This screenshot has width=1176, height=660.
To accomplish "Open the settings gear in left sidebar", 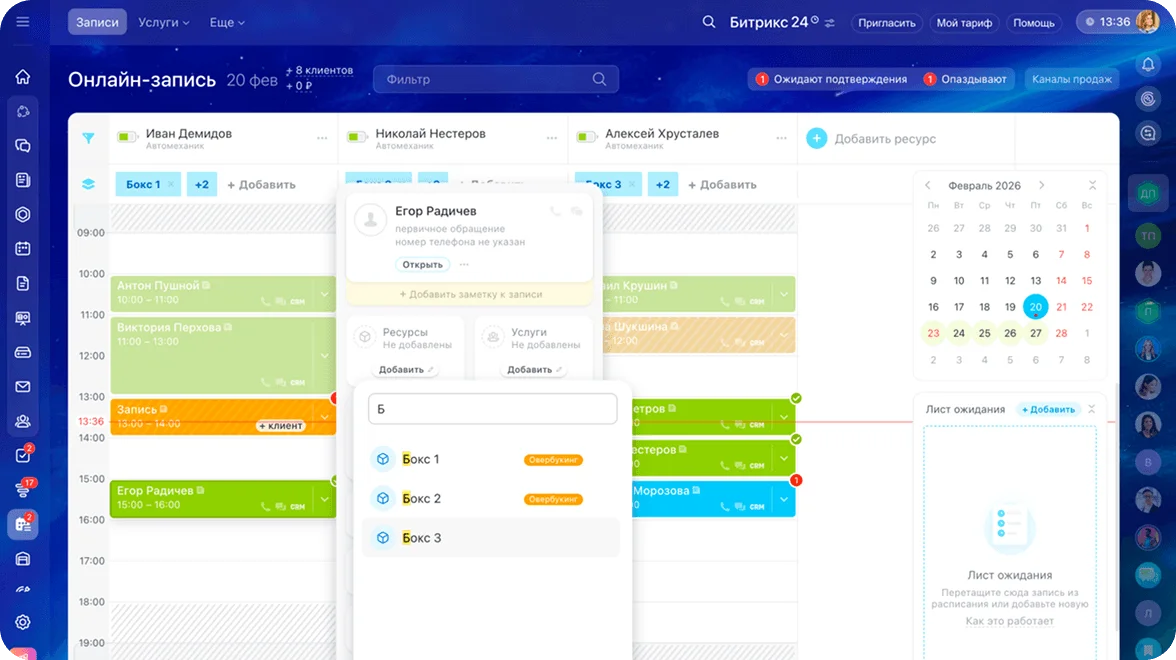I will click(23, 622).
